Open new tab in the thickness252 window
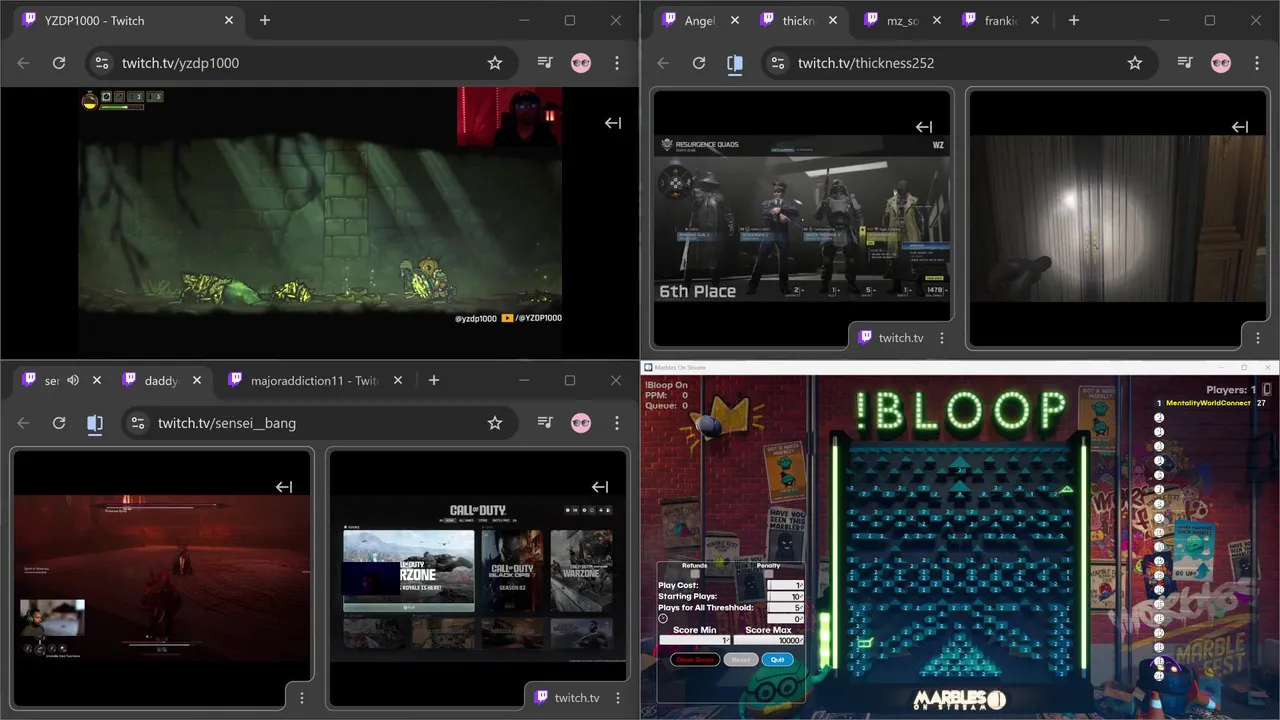The height and width of the screenshot is (720, 1280). tap(1073, 20)
